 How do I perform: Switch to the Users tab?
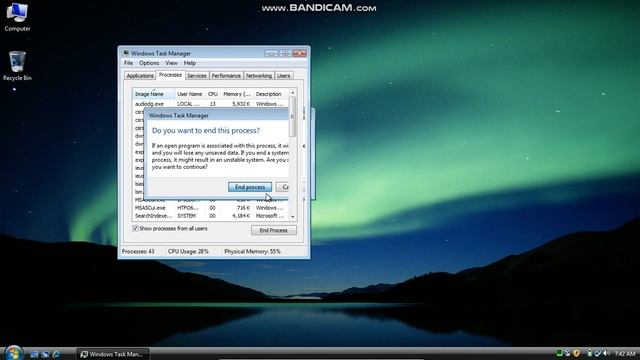pos(284,76)
